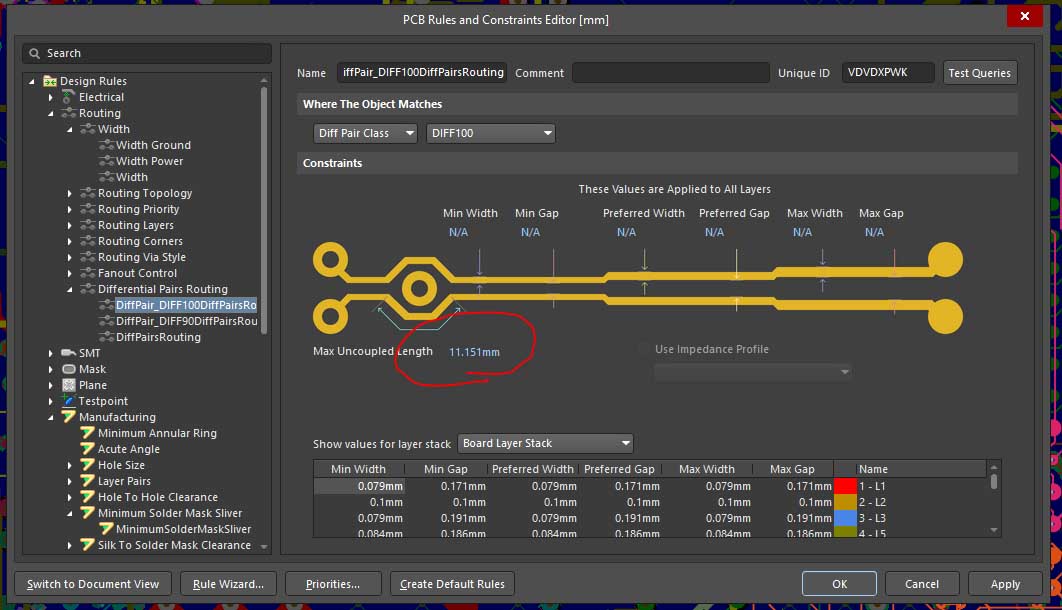Expand the Routing Topology tree node
The image size is (1062, 610).
[70, 193]
